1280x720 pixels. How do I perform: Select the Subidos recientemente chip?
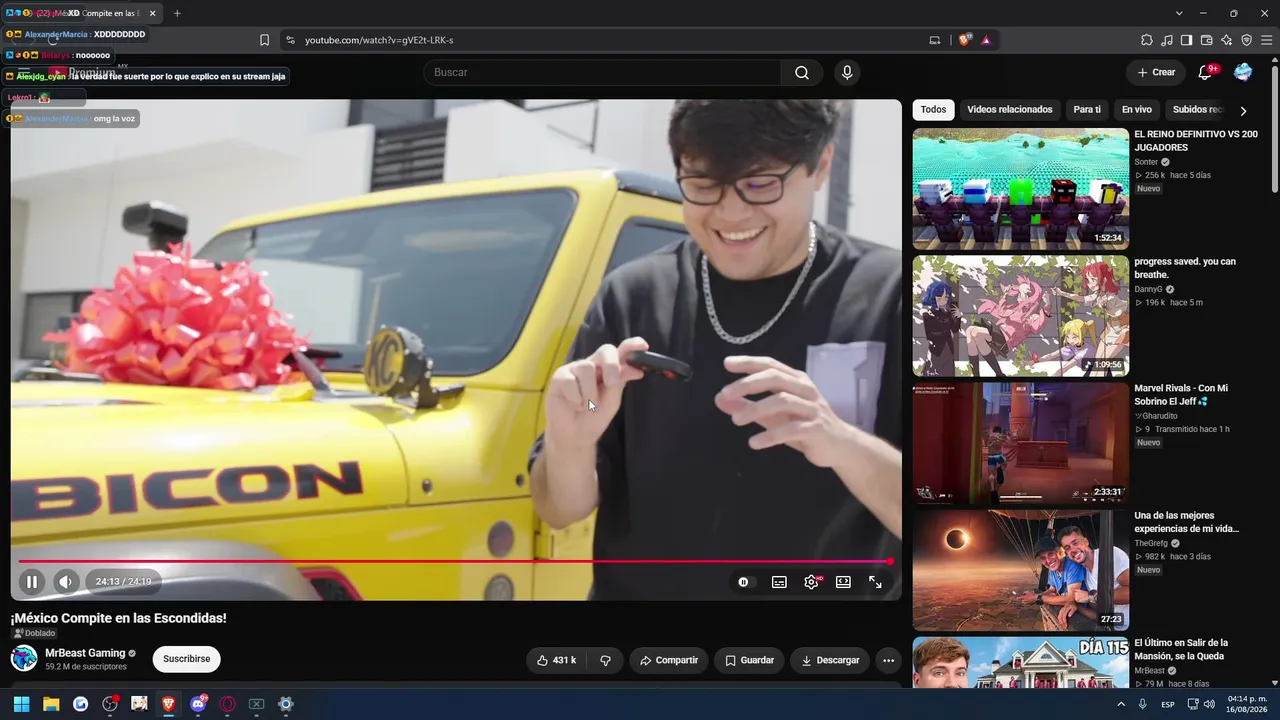(1197, 110)
